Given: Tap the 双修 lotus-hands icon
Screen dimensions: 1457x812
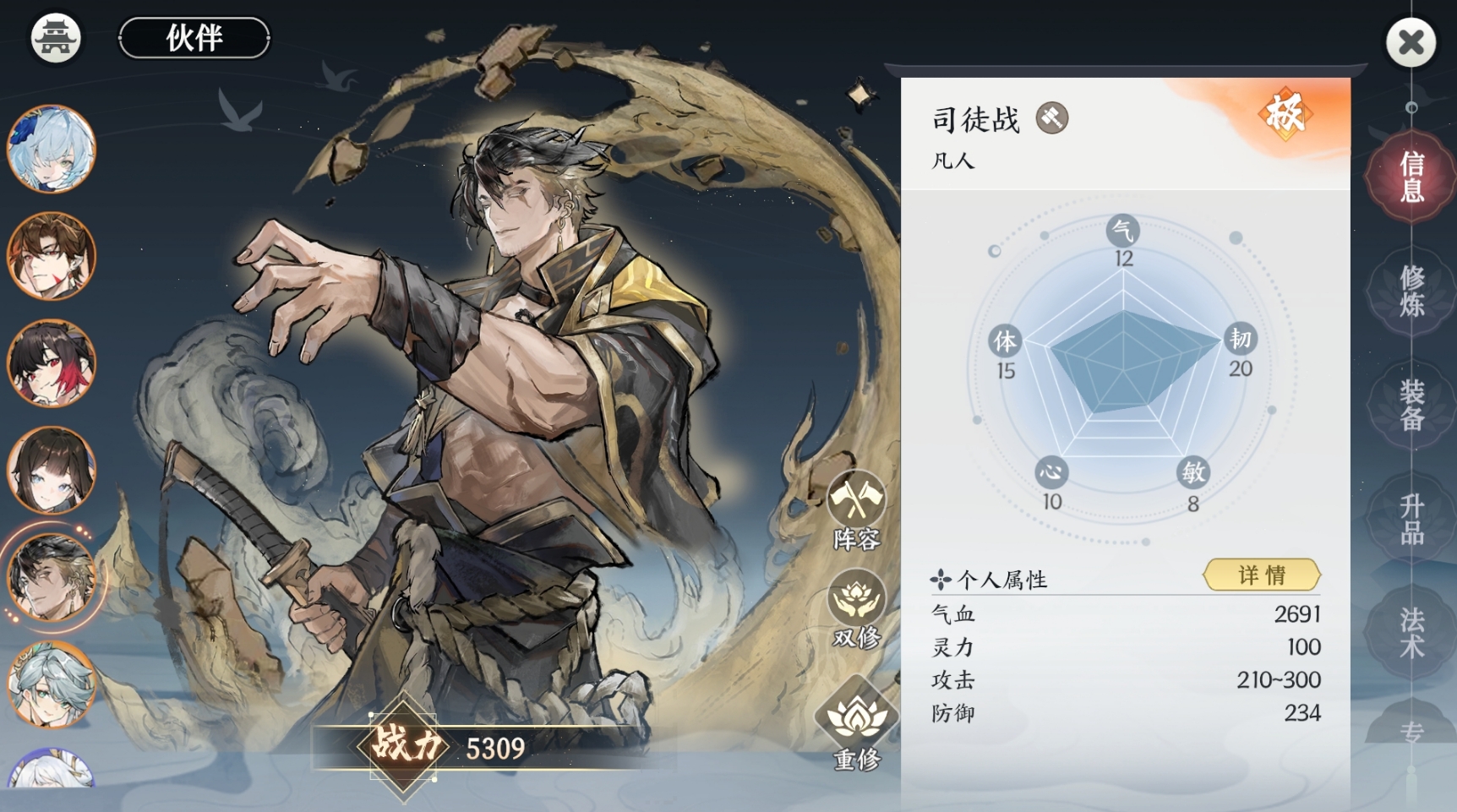Looking at the screenshot, I should tap(856, 608).
